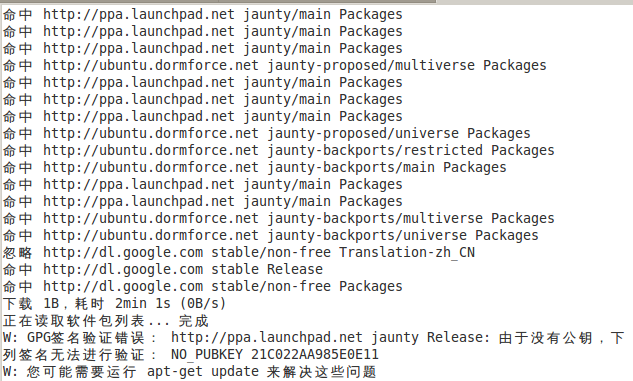Viewport: 633px width, 381px height.
Task: Click the apt-get update command text
Action: click(x=203, y=372)
